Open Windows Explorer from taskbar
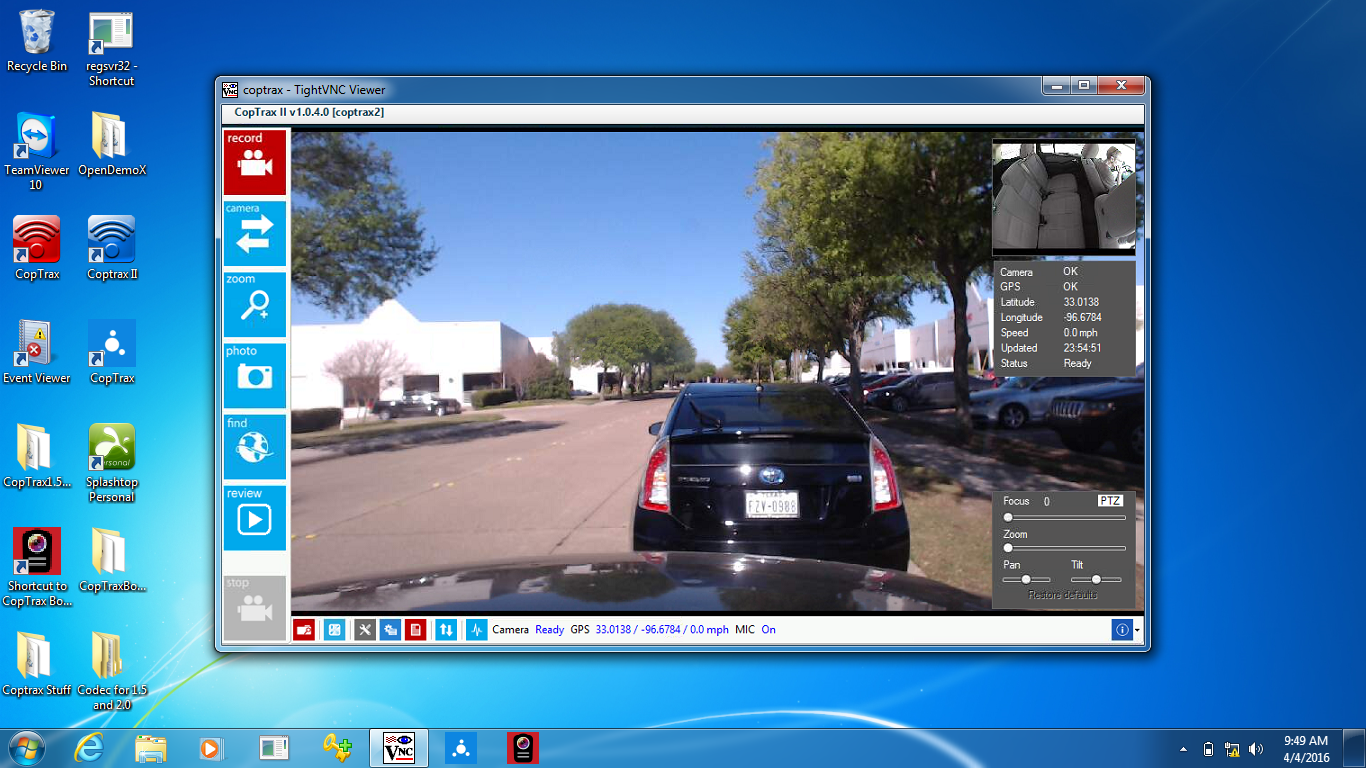 click(150, 747)
